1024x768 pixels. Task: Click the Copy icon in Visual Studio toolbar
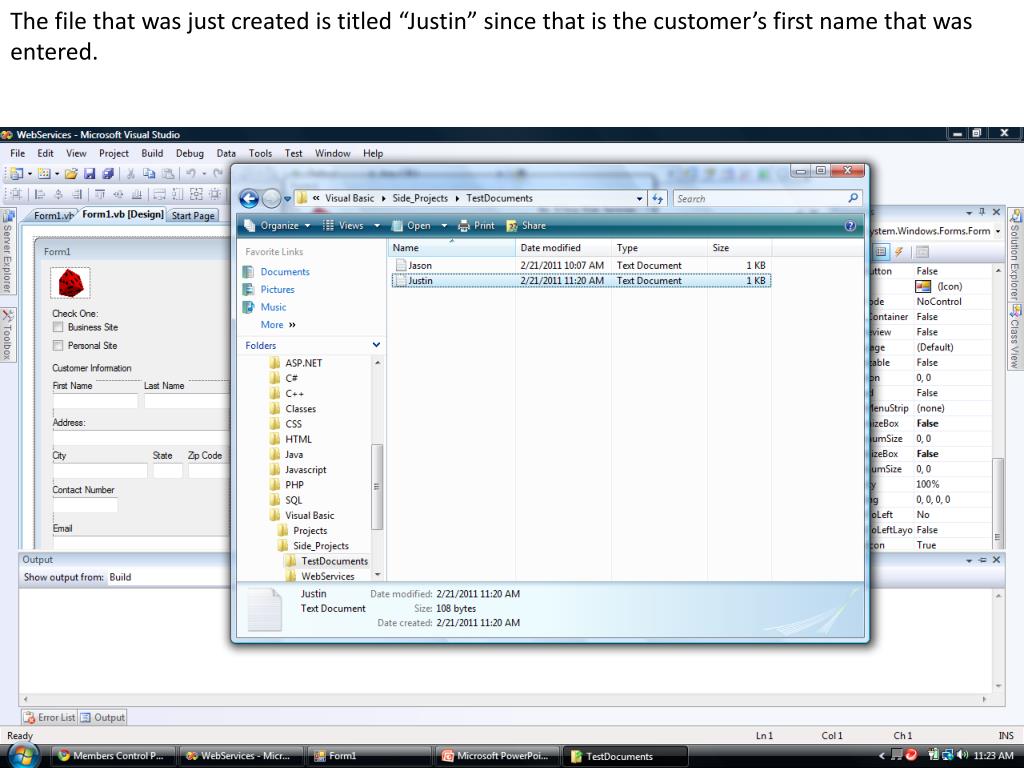point(149,174)
